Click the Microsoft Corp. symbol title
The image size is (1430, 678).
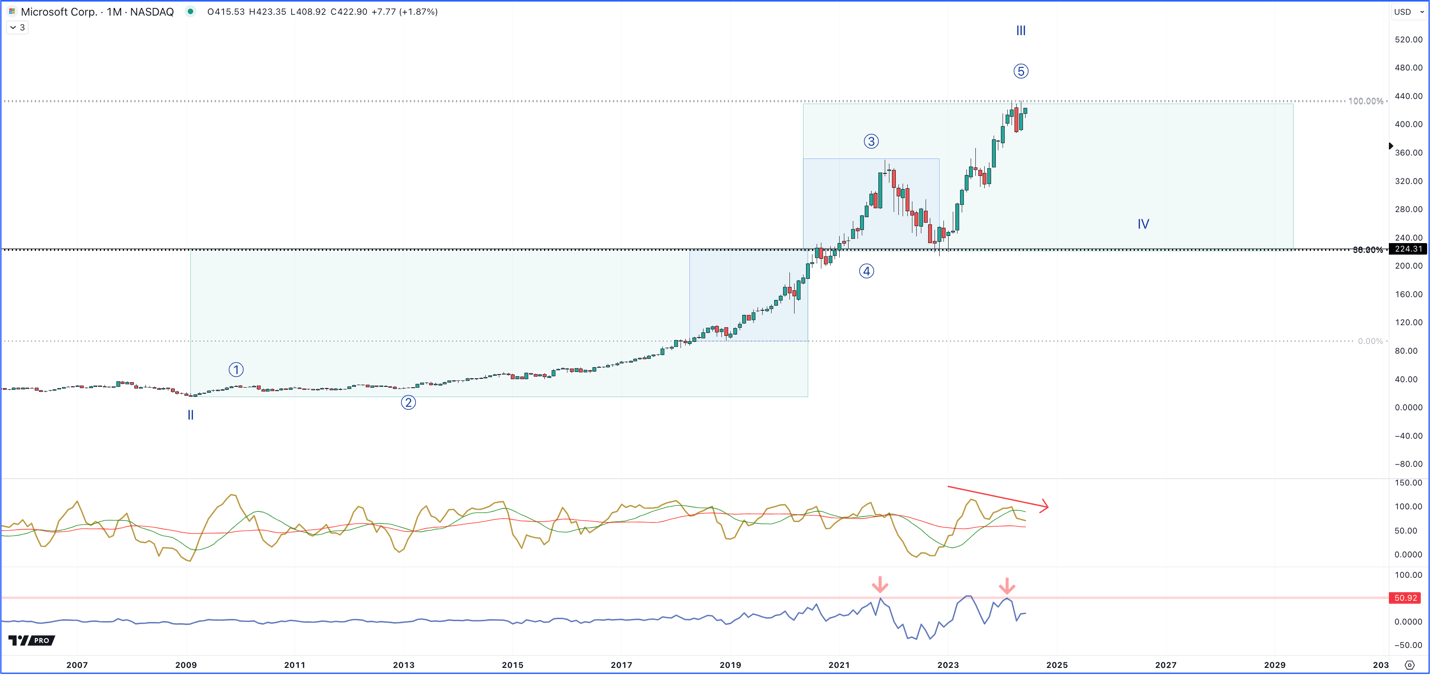[56, 12]
